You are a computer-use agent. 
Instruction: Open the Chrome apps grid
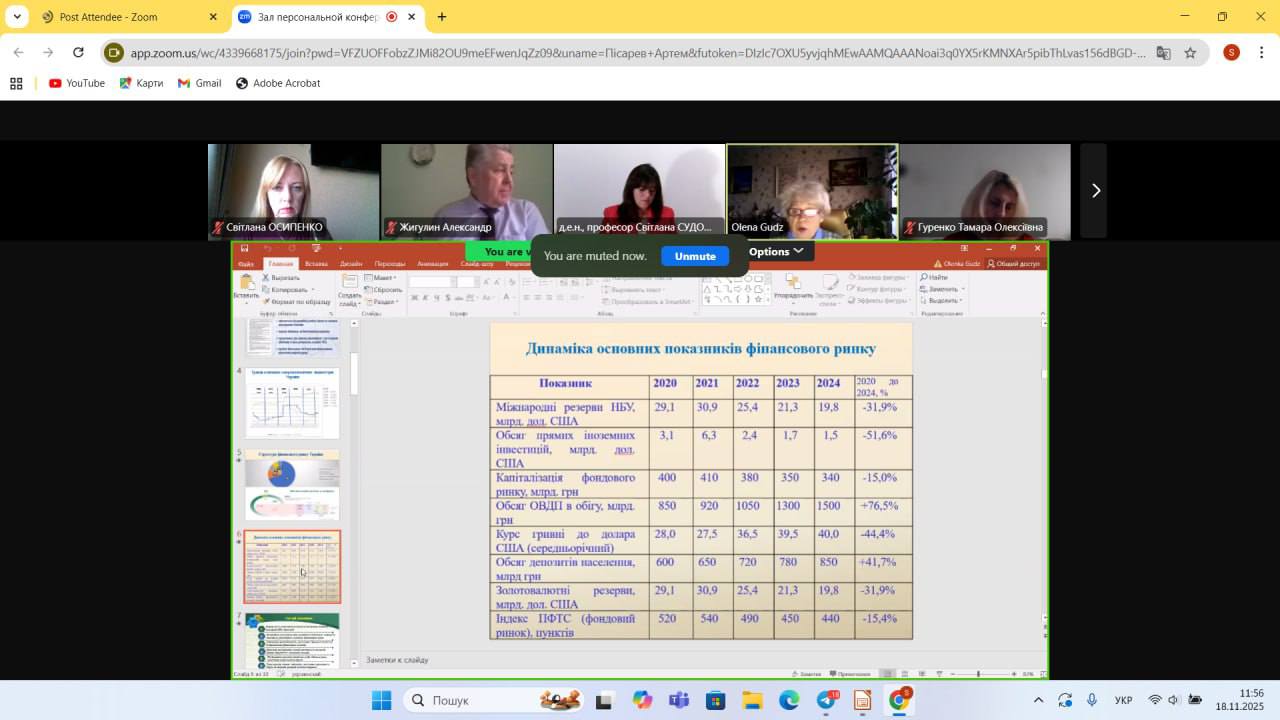[x=16, y=83]
